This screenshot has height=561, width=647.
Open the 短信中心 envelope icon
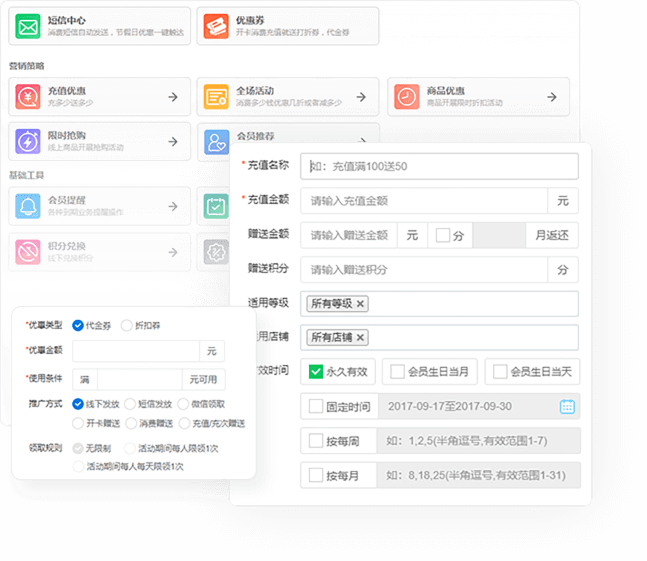[28, 26]
